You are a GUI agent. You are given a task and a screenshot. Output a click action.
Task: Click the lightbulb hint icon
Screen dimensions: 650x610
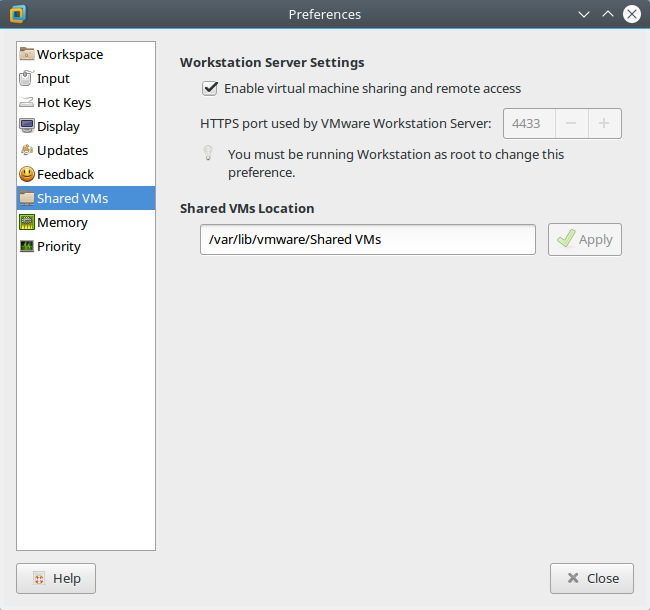(208, 153)
